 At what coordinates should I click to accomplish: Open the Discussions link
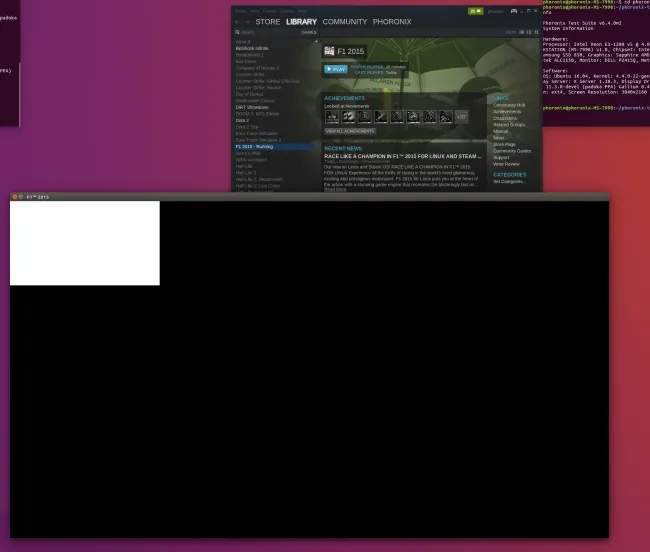pyautogui.click(x=505, y=119)
